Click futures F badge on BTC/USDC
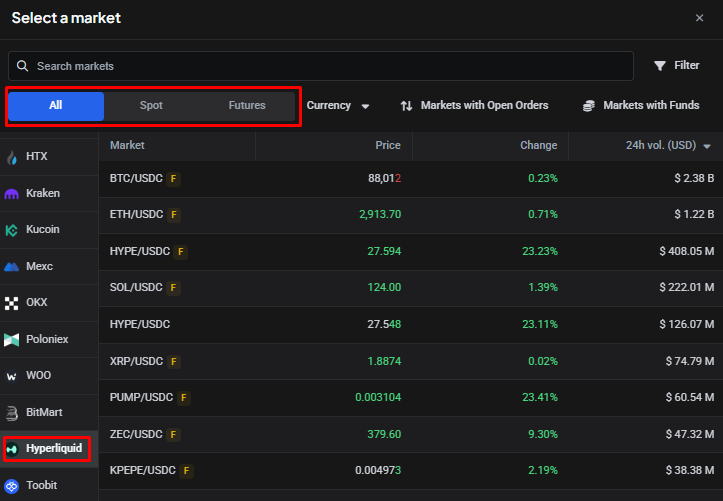Image resolution: width=723 pixels, height=501 pixels. tap(173, 179)
